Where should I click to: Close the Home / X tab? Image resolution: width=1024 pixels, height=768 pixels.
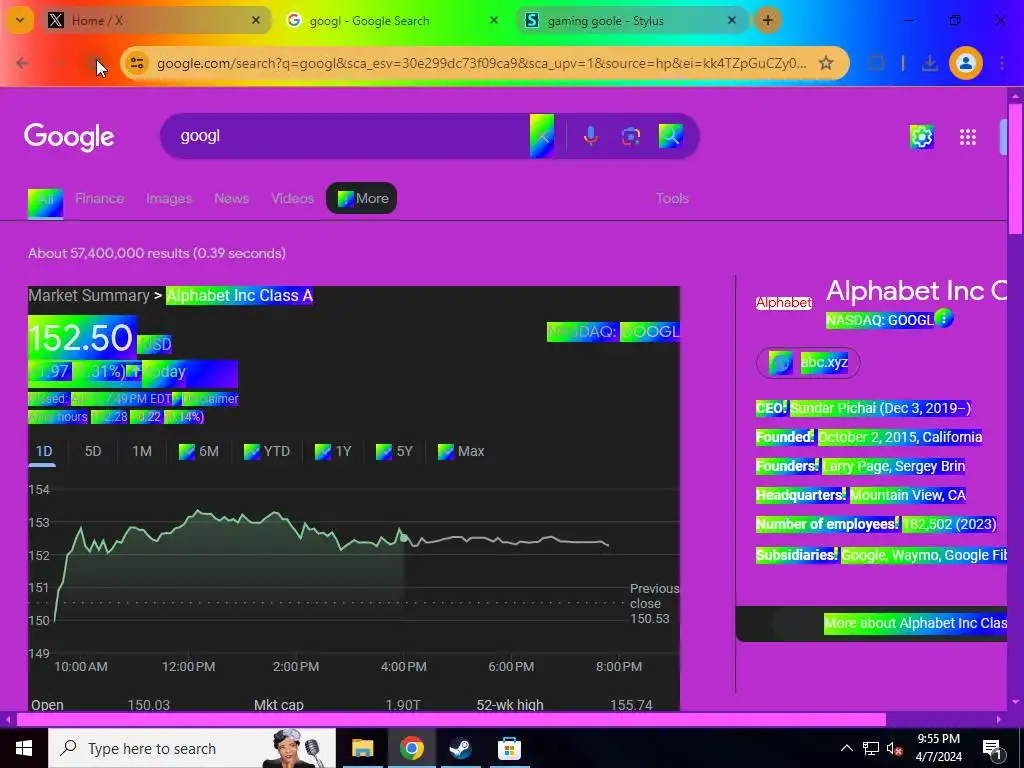256,20
